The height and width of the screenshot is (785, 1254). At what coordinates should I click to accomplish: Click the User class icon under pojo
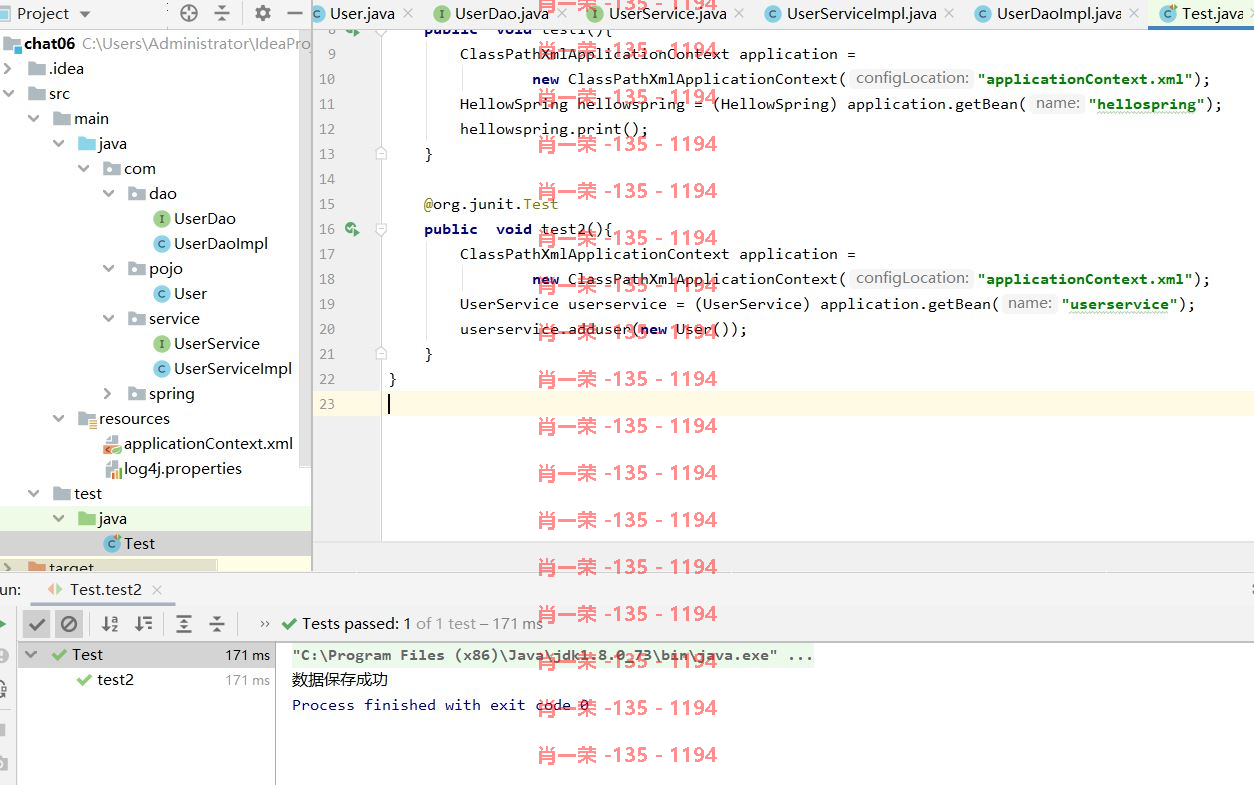(161, 294)
